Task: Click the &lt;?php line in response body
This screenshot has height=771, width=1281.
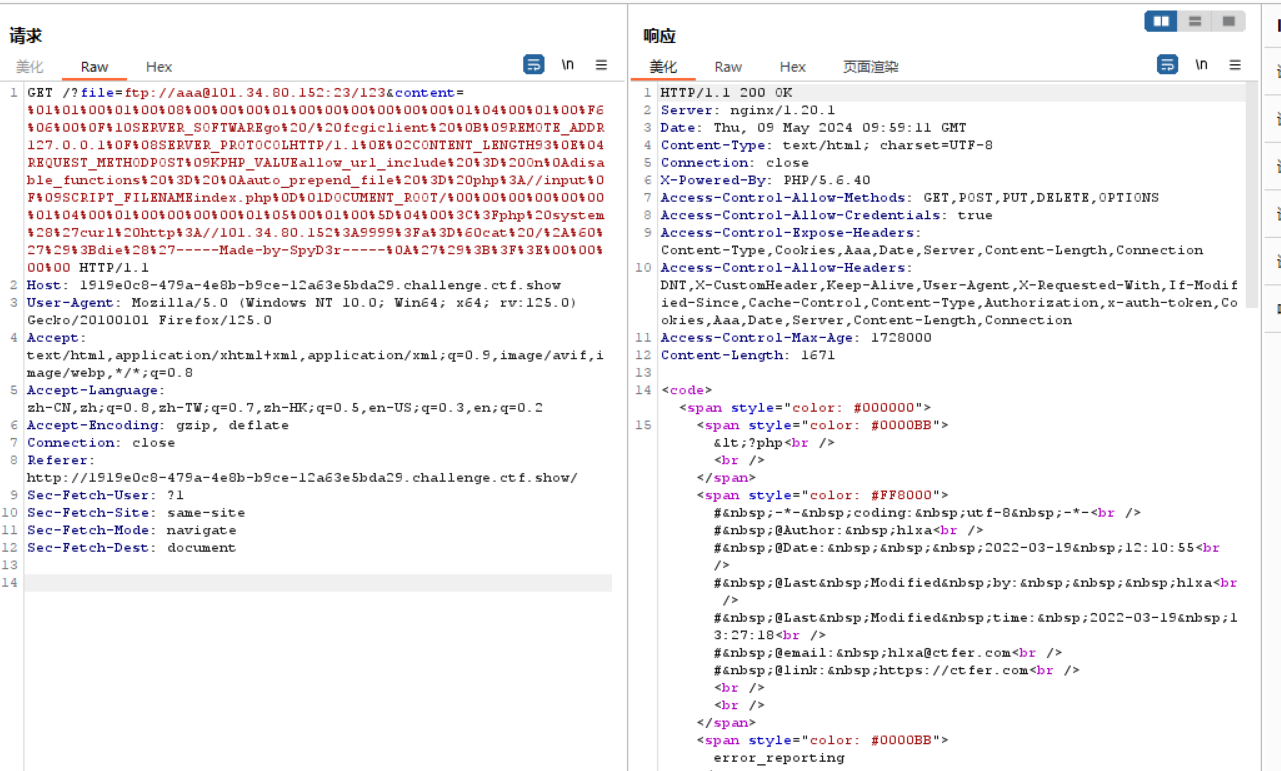Action: point(774,442)
